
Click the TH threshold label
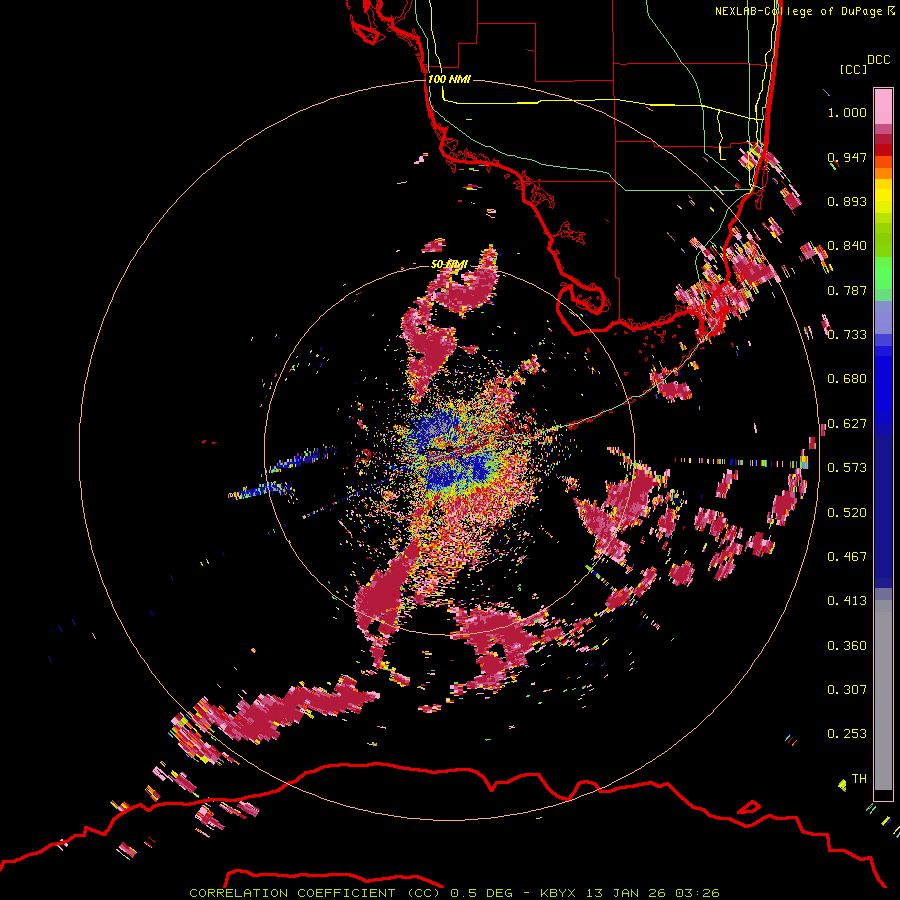pos(859,779)
